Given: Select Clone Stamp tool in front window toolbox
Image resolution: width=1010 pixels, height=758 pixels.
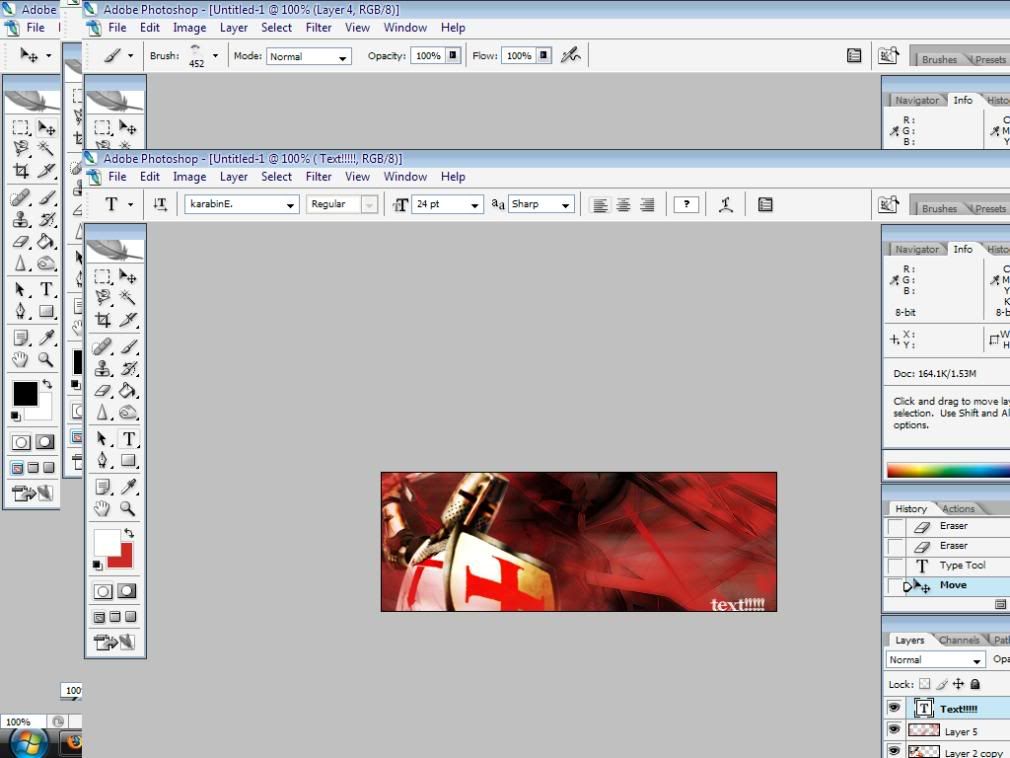Looking at the screenshot, I should [102, 368].
